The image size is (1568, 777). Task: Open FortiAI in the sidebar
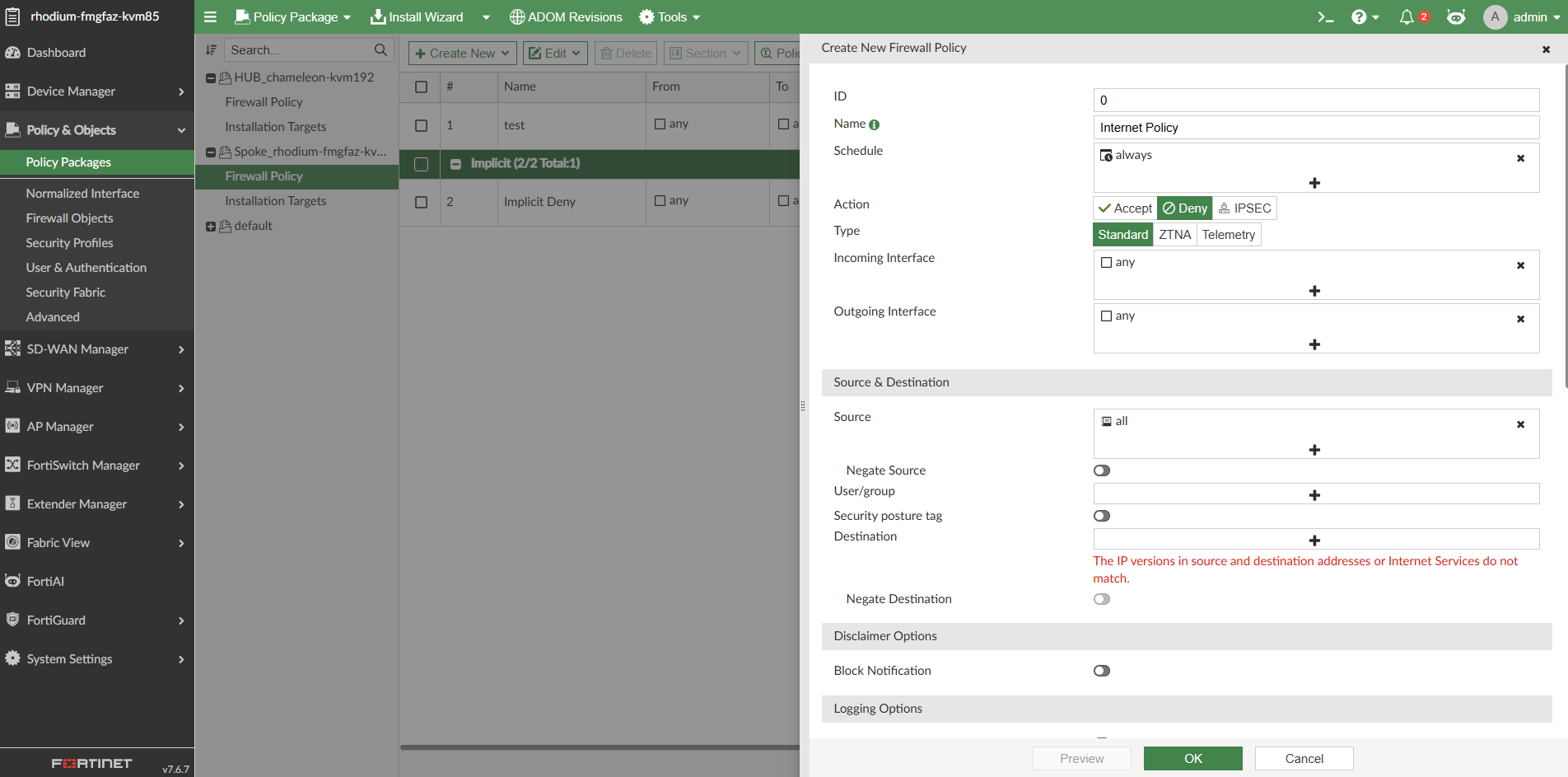[x=97, y=582]
